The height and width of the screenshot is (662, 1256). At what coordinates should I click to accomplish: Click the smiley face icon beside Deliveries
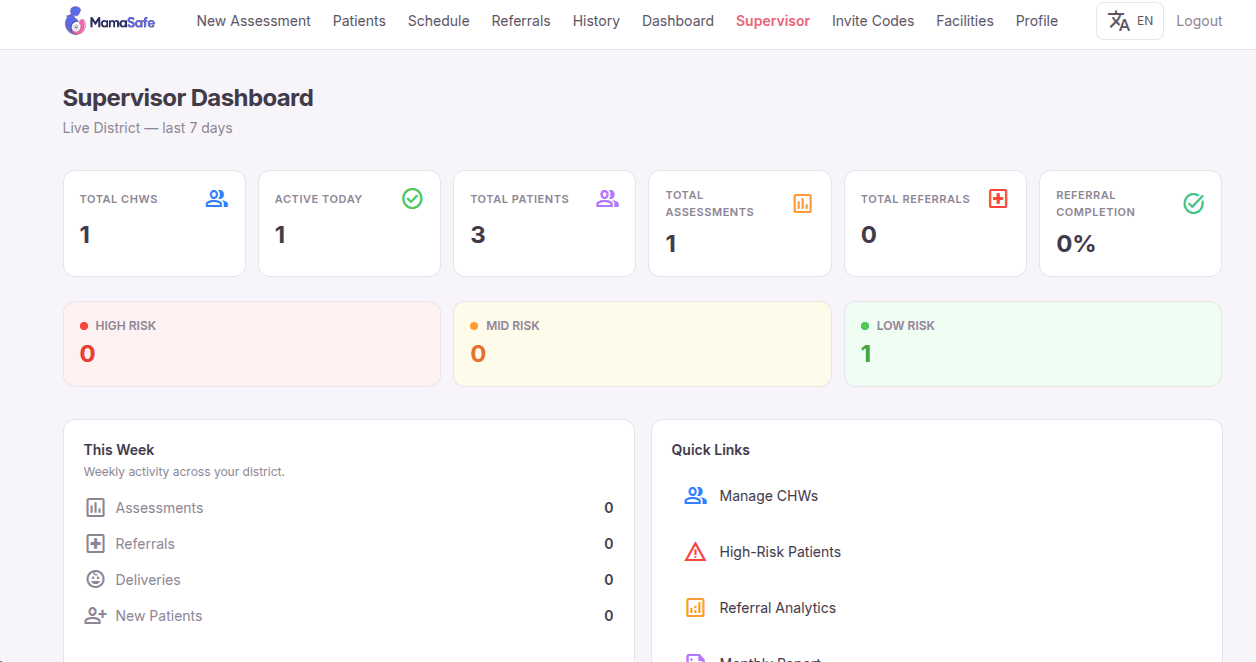pyautogui.click(x=95, y=580)
